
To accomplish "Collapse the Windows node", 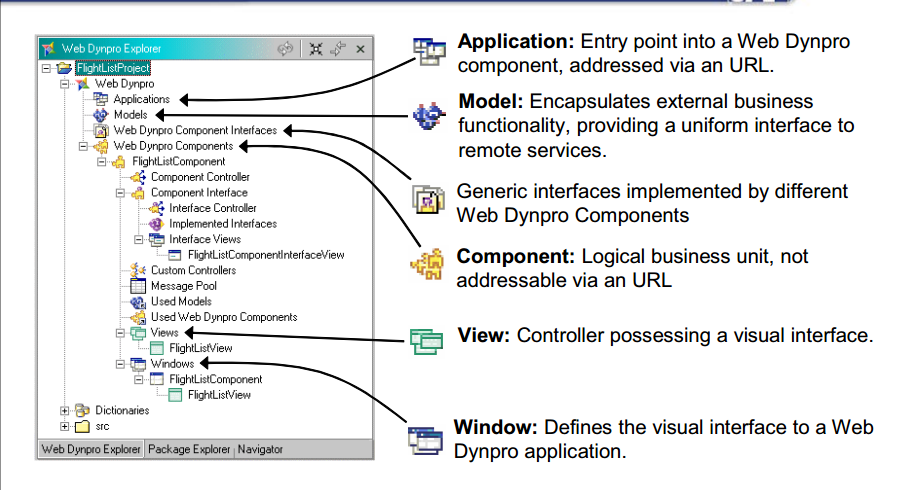I will [120, 364].
